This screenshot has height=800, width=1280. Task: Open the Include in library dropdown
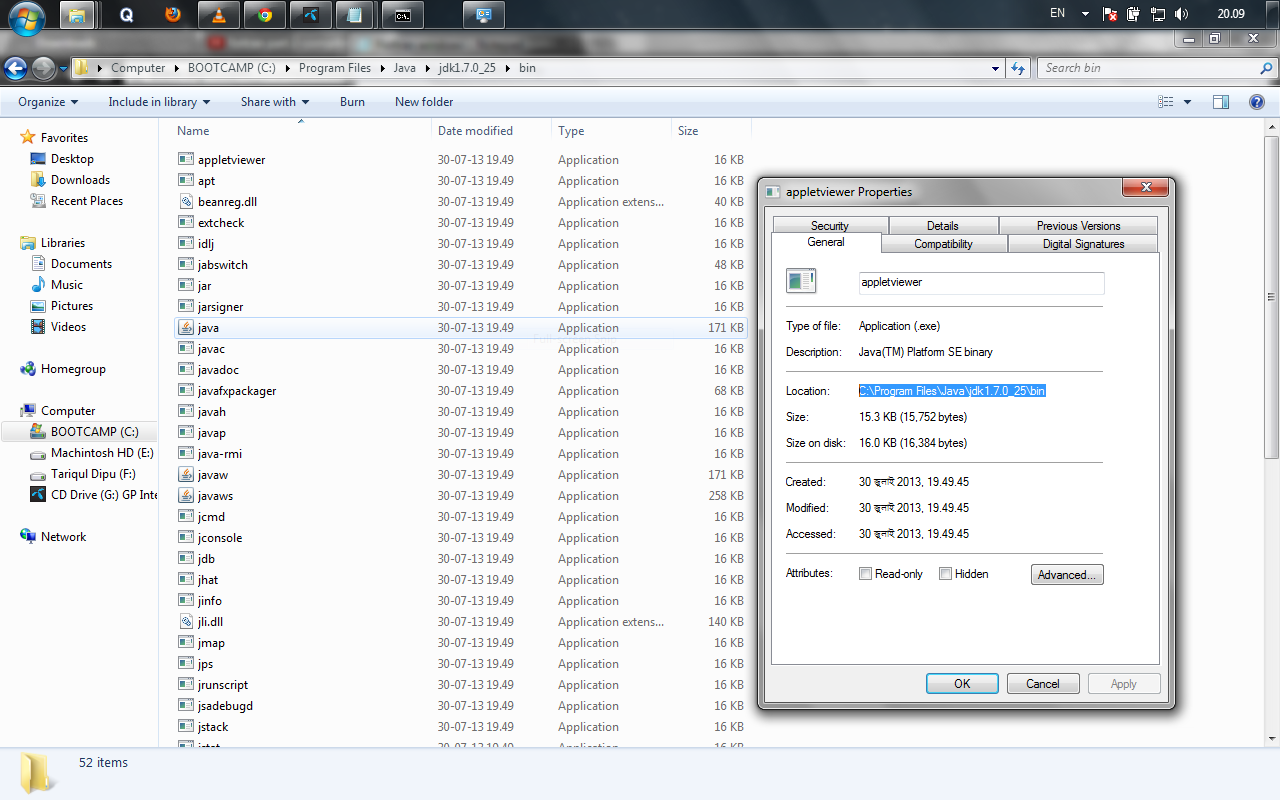tap(159, 102)
